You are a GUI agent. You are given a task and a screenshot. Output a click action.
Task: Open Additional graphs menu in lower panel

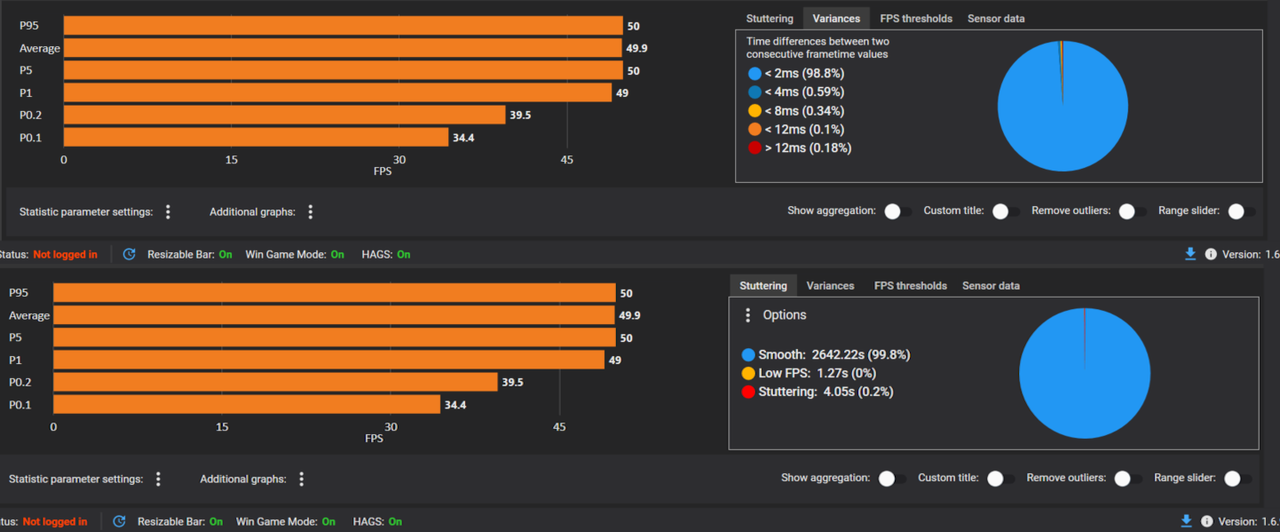[x=301, y=479]
